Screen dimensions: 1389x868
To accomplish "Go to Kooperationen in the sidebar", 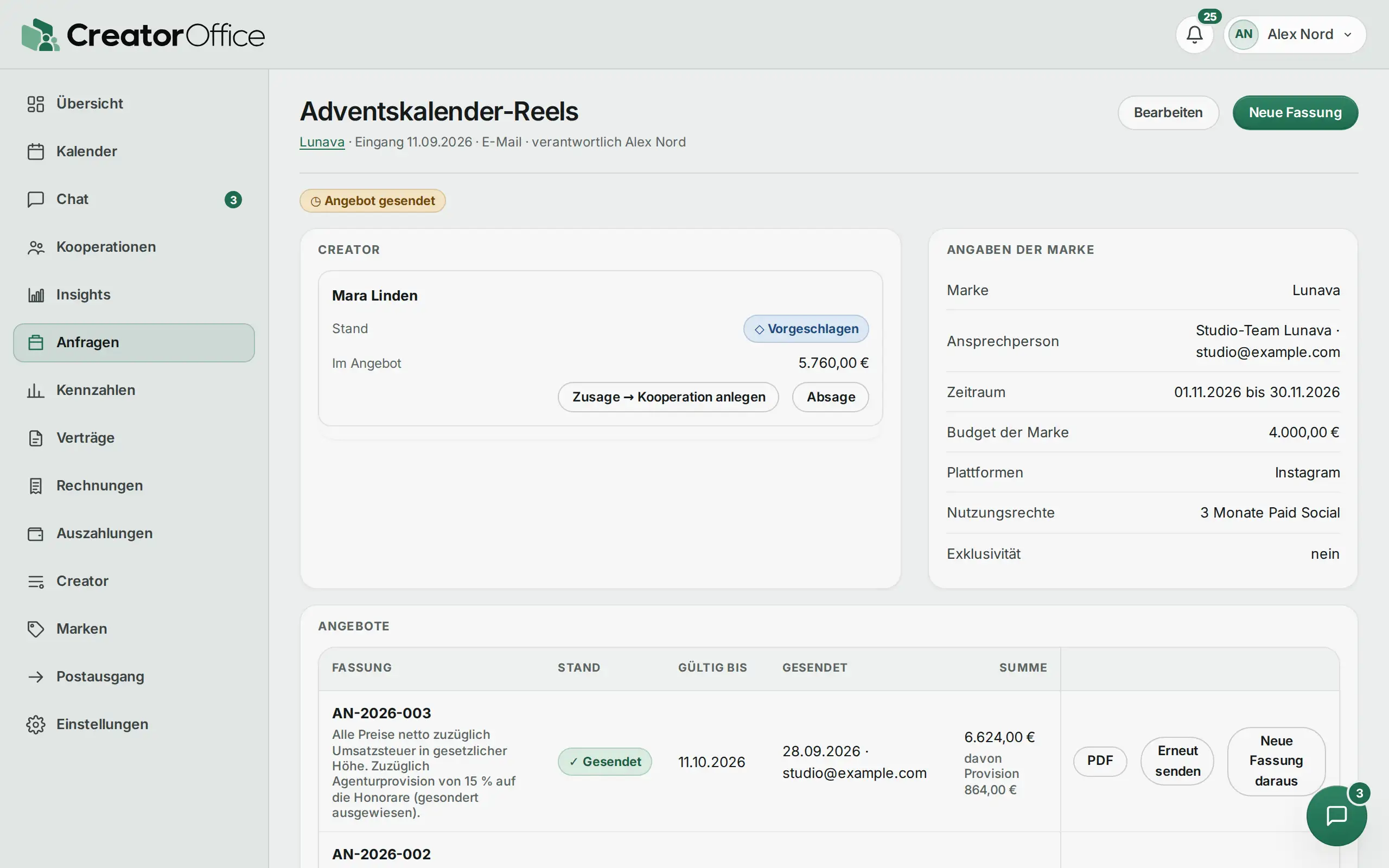I will (x=133, y=247).
